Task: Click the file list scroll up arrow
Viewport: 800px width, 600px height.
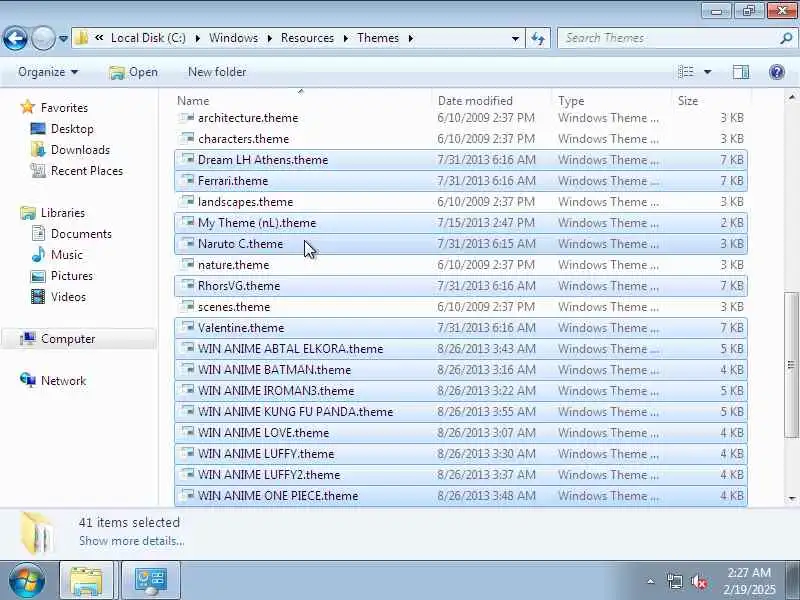Action: [x=792, y=96]
